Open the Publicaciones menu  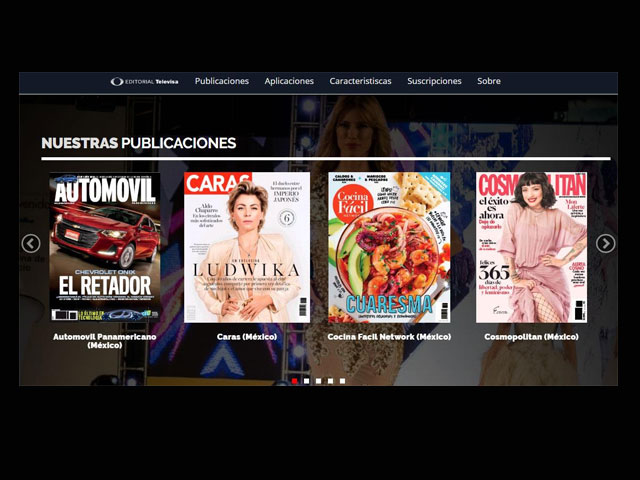(x=222, y=81)
